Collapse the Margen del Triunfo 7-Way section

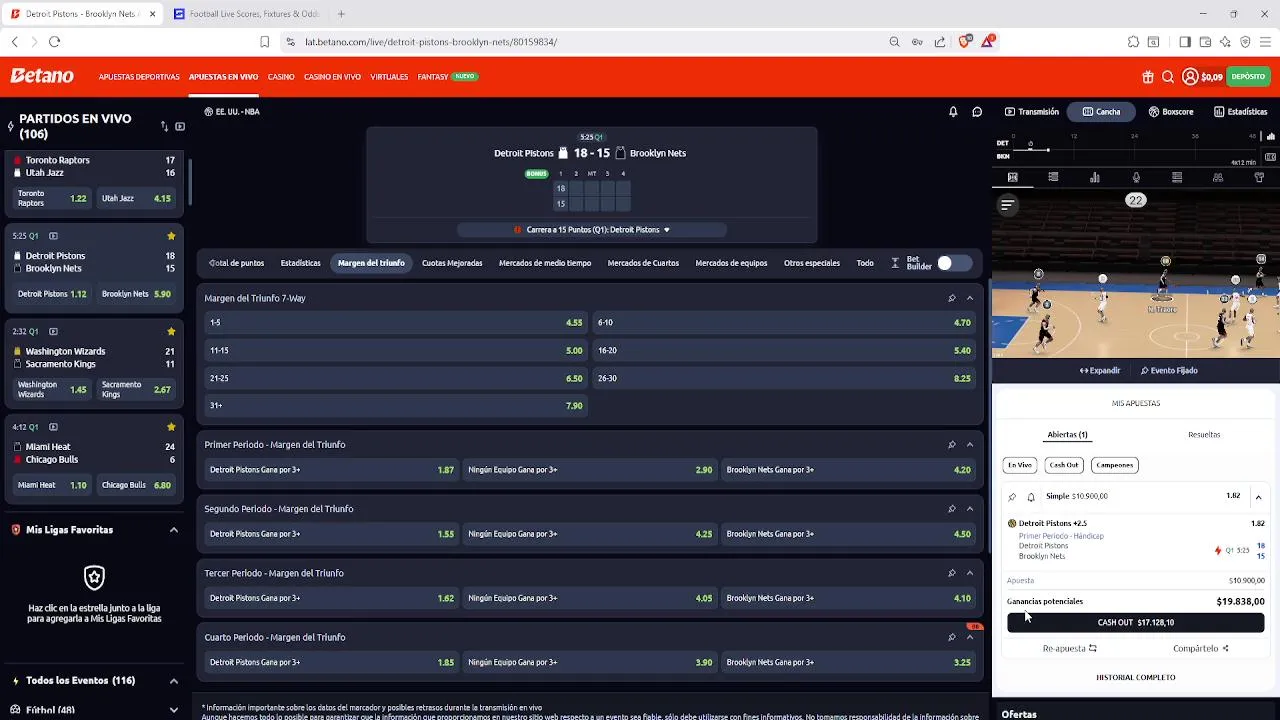coord(970,298)
